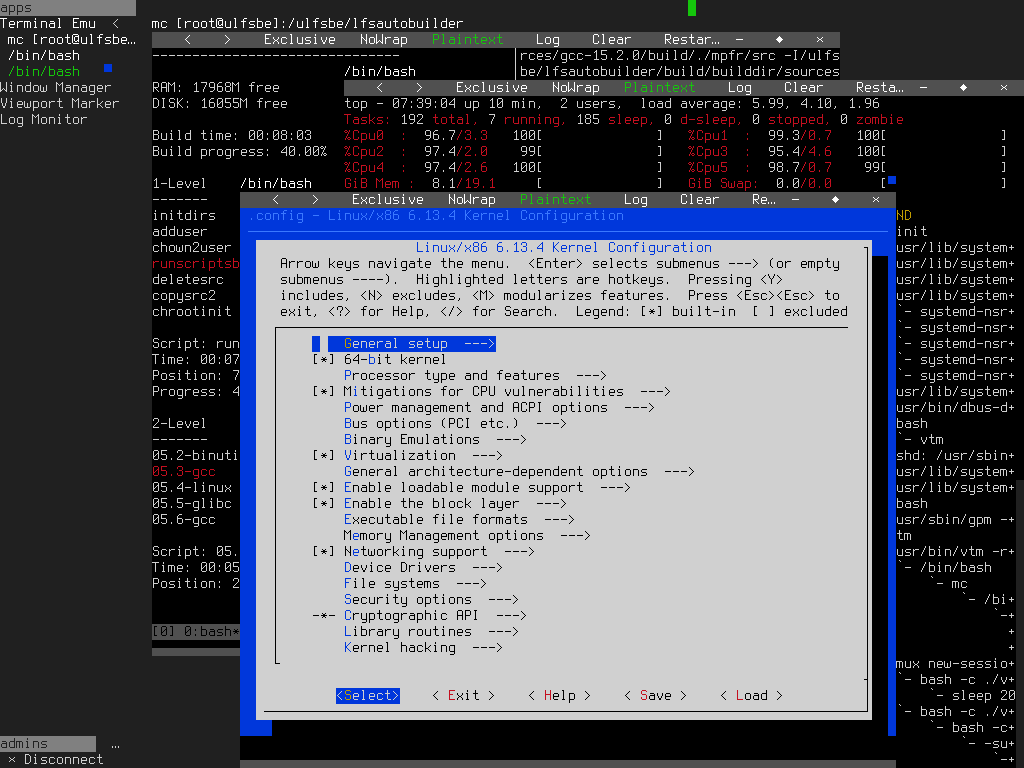Uncheck the 64-bit kernel option
1024x768 pixels.
(x=323, y=359)
